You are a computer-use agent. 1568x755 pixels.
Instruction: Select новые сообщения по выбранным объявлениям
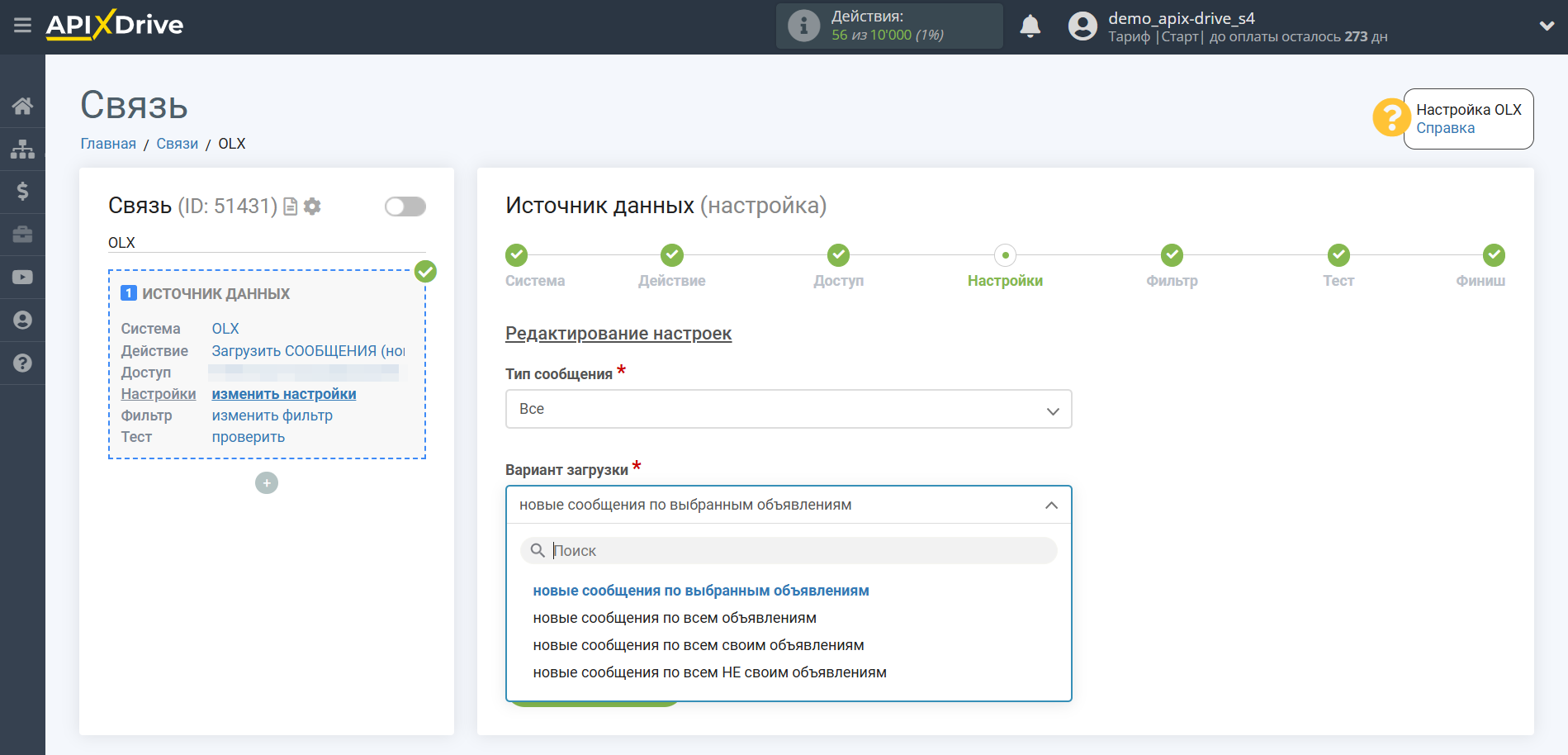coord(701,591)
